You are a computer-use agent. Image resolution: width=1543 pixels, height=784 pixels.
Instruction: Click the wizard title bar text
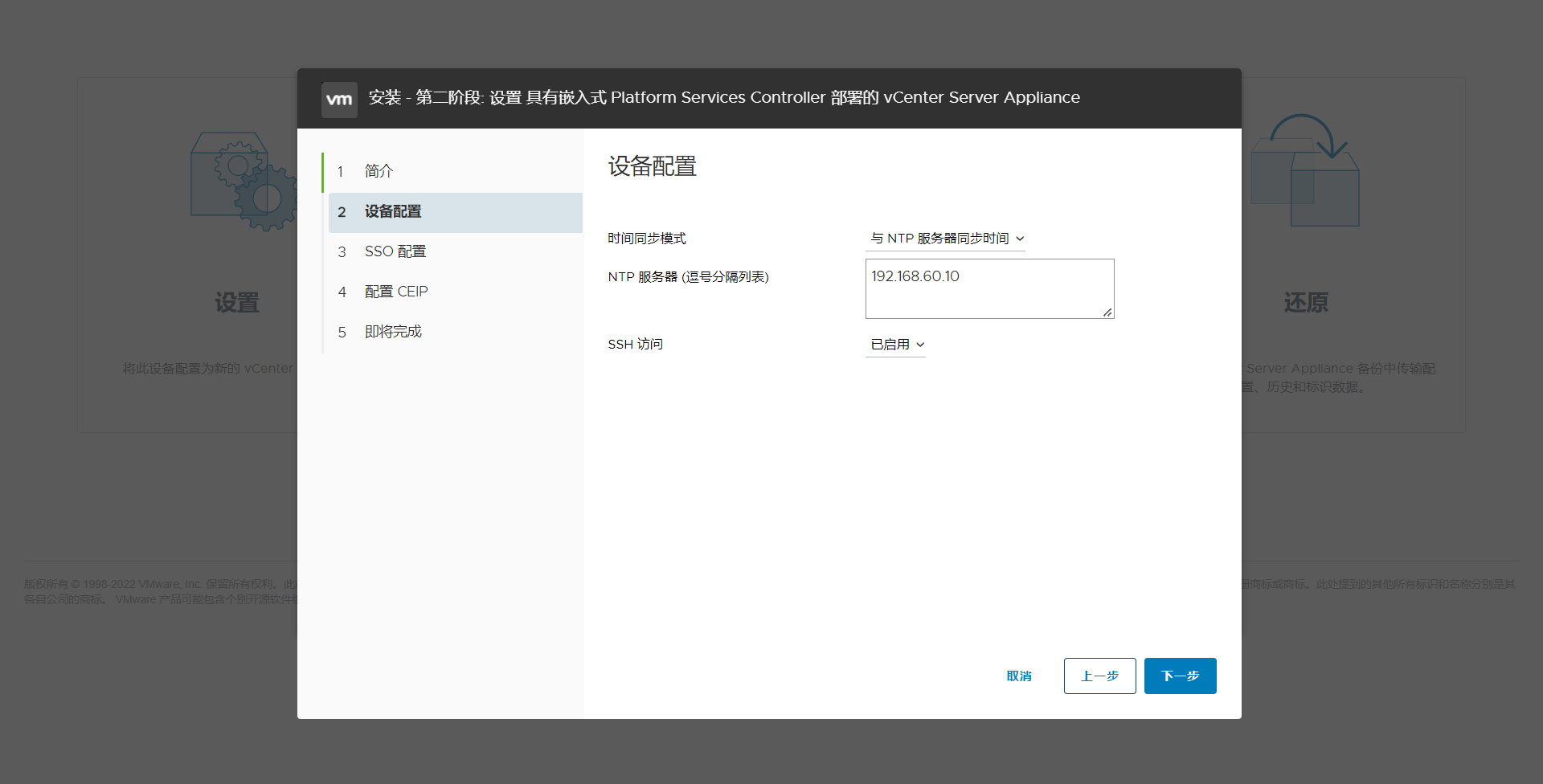[724, 98]
